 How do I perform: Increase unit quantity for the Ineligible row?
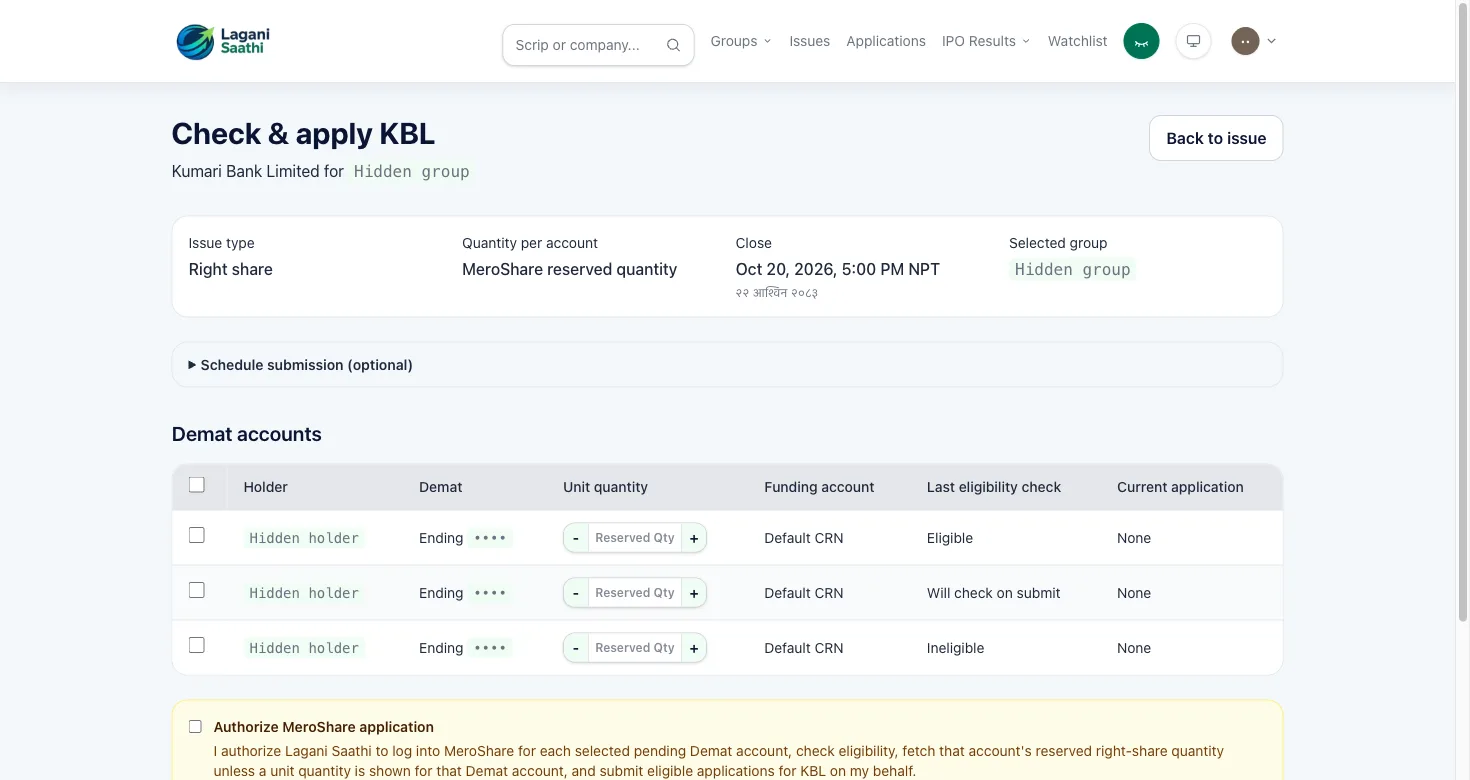coord(694,648)
